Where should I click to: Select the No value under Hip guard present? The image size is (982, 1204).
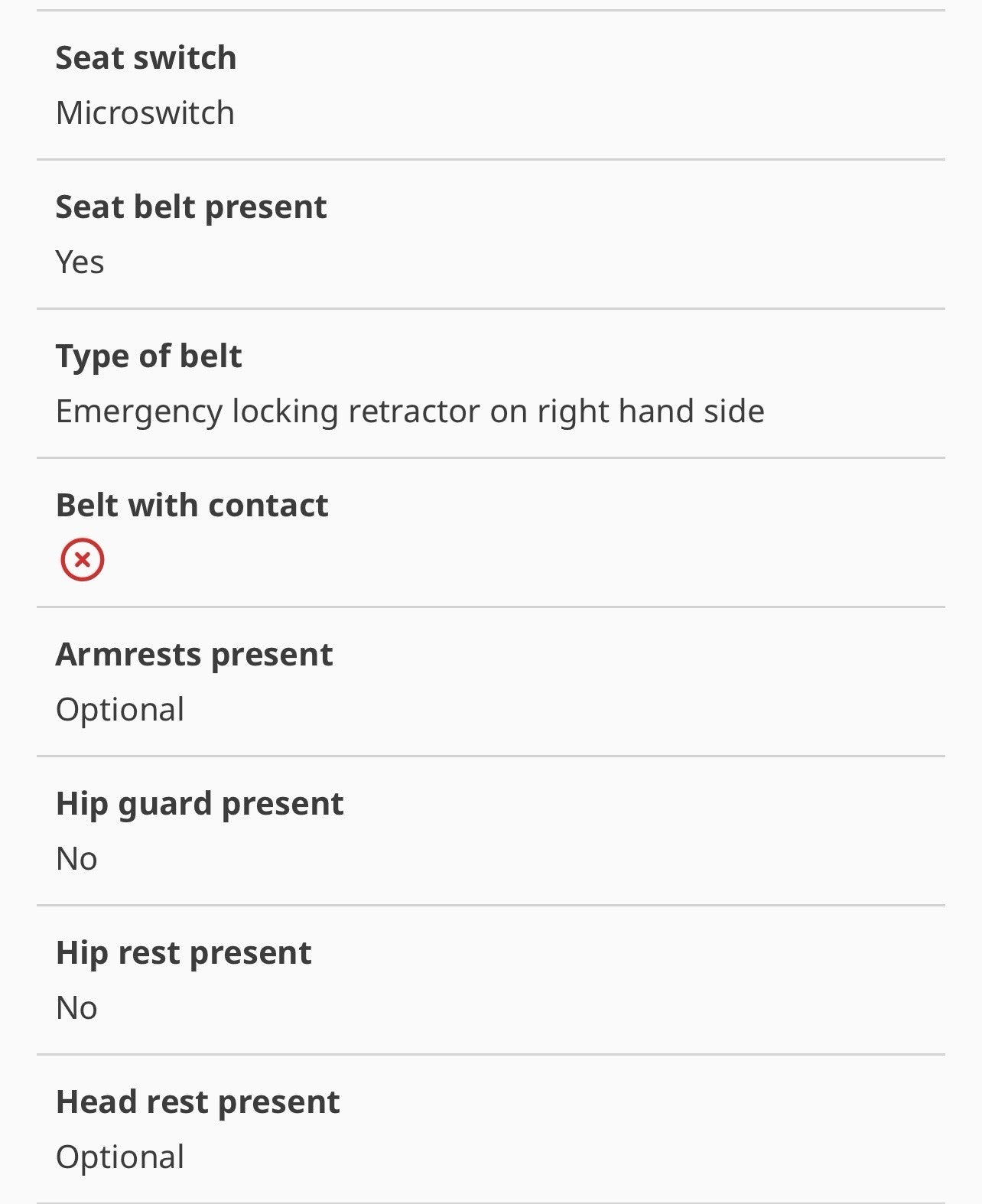[x=76, y=859]
